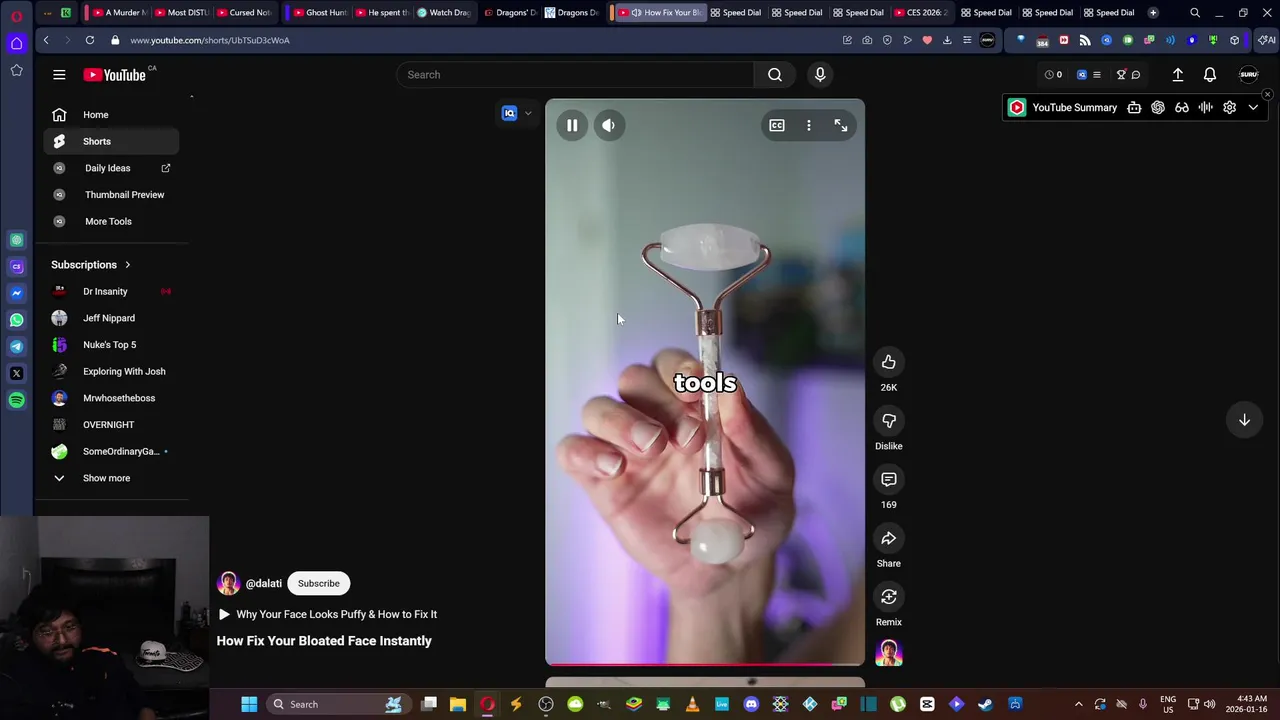
Task: Search with your voice using the microphone
Action: (x=820, y=74)
